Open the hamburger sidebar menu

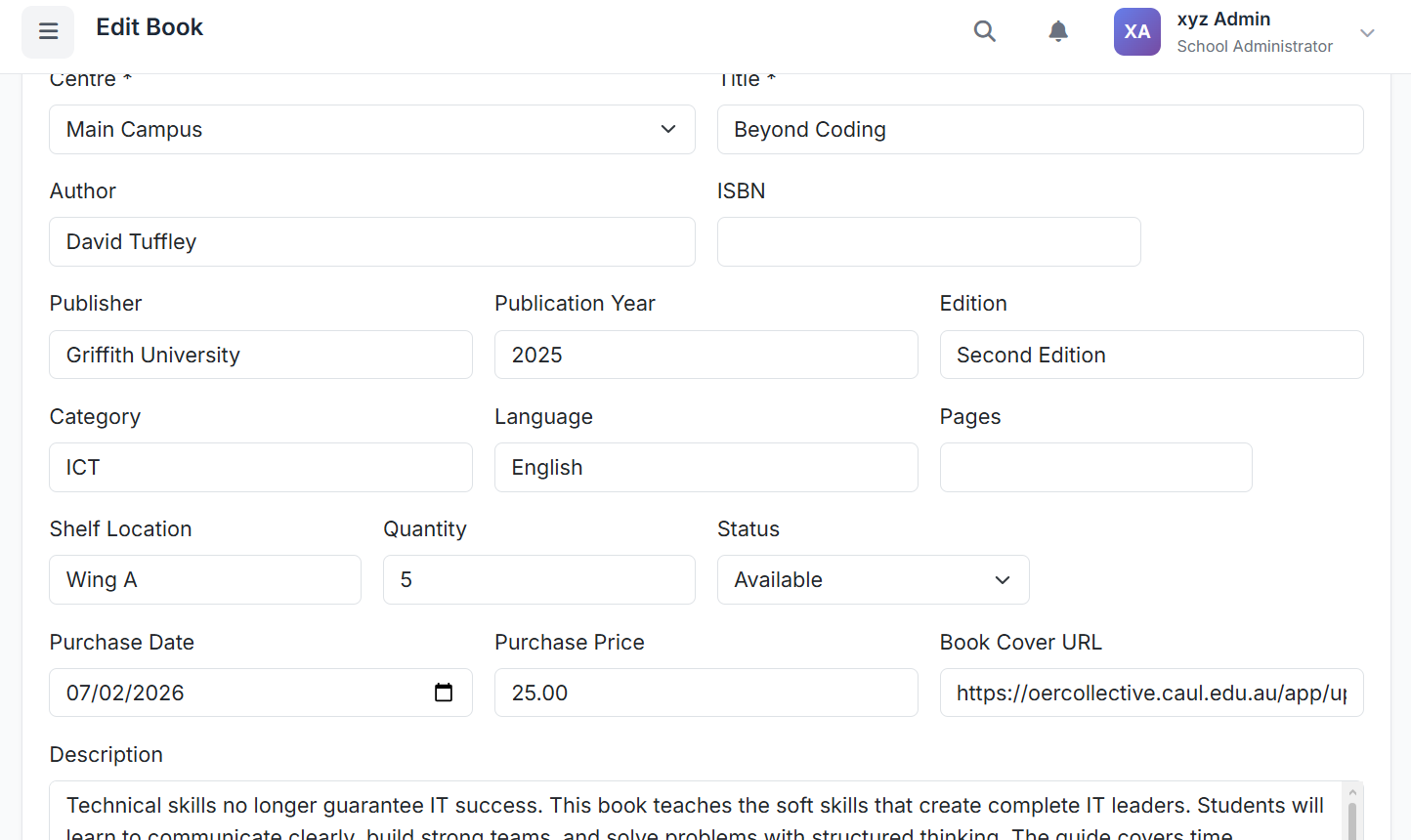(x=48, y=32)
